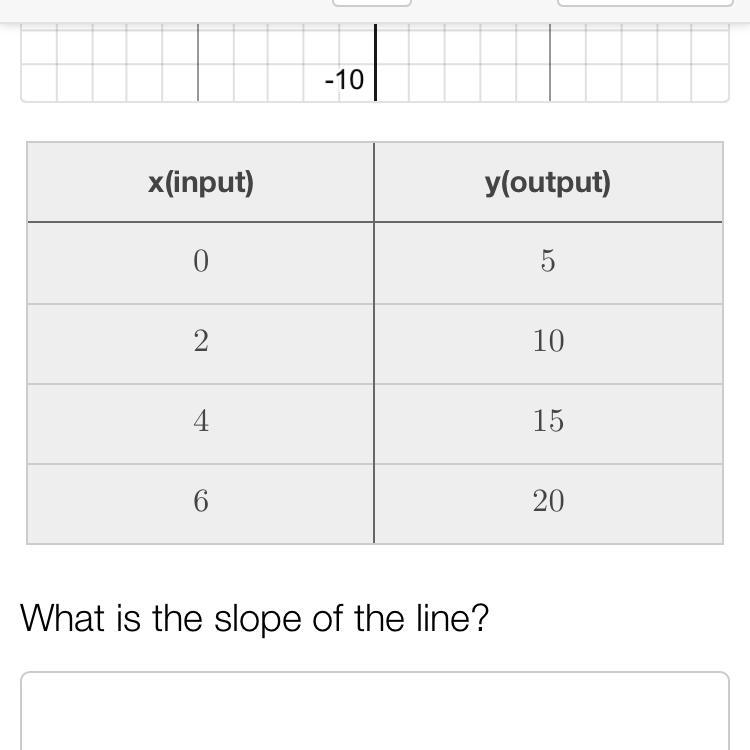Click the table cell with x value 0

click(200, 263)
